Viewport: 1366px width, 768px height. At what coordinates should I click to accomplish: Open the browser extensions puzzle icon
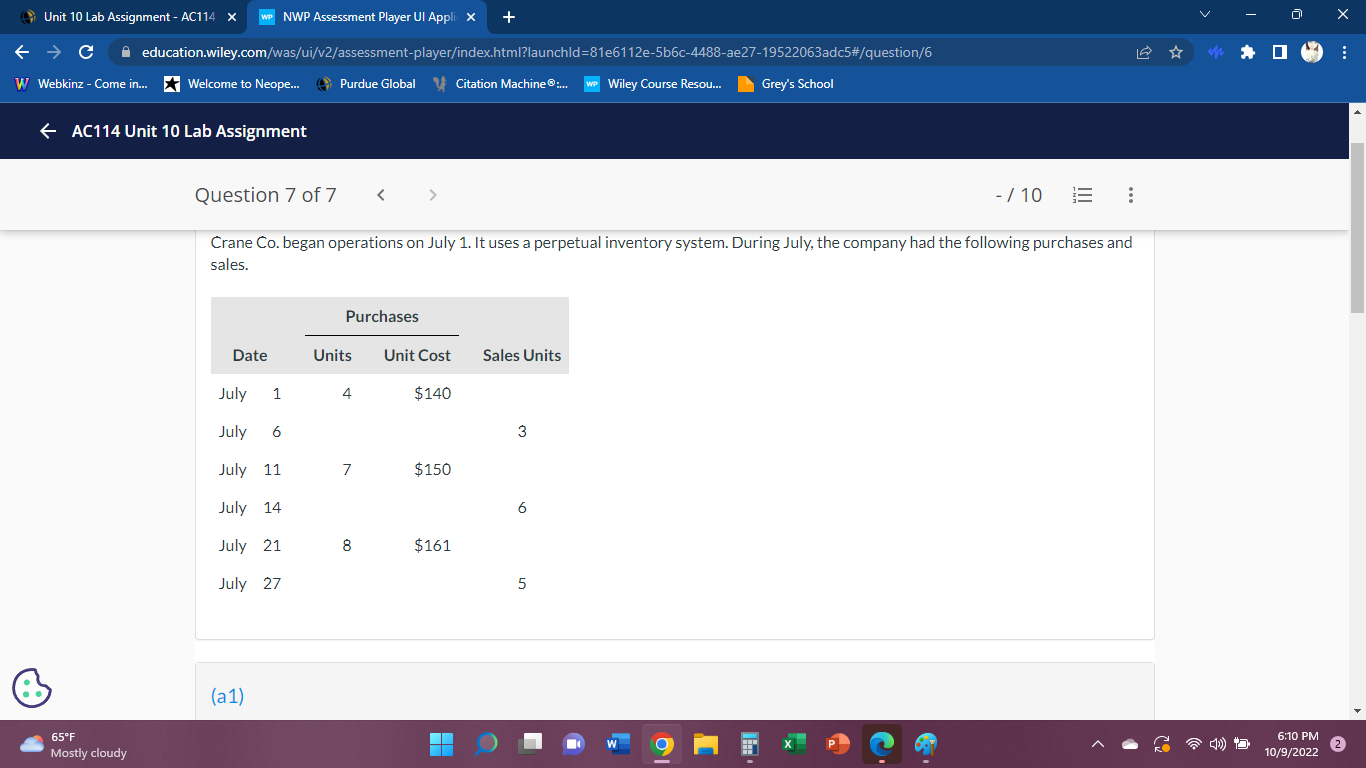pos(1248,52)
